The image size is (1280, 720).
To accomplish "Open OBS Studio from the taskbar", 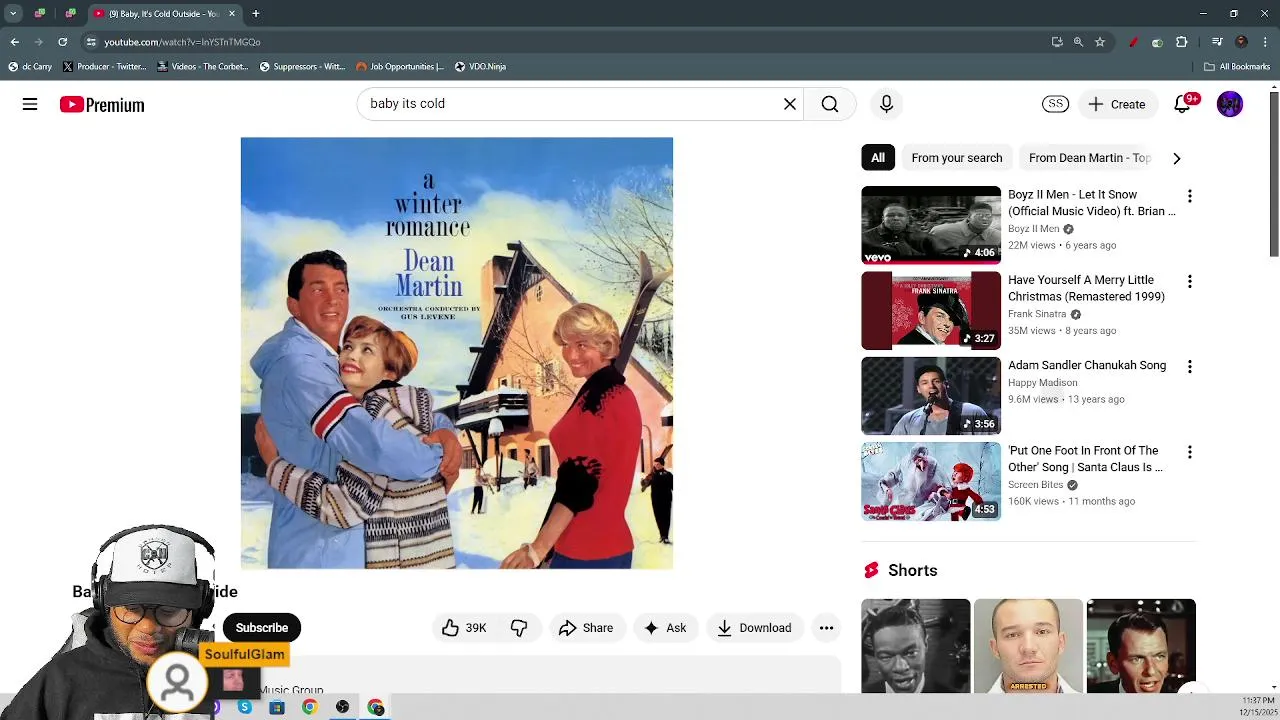I will (342, 707).
